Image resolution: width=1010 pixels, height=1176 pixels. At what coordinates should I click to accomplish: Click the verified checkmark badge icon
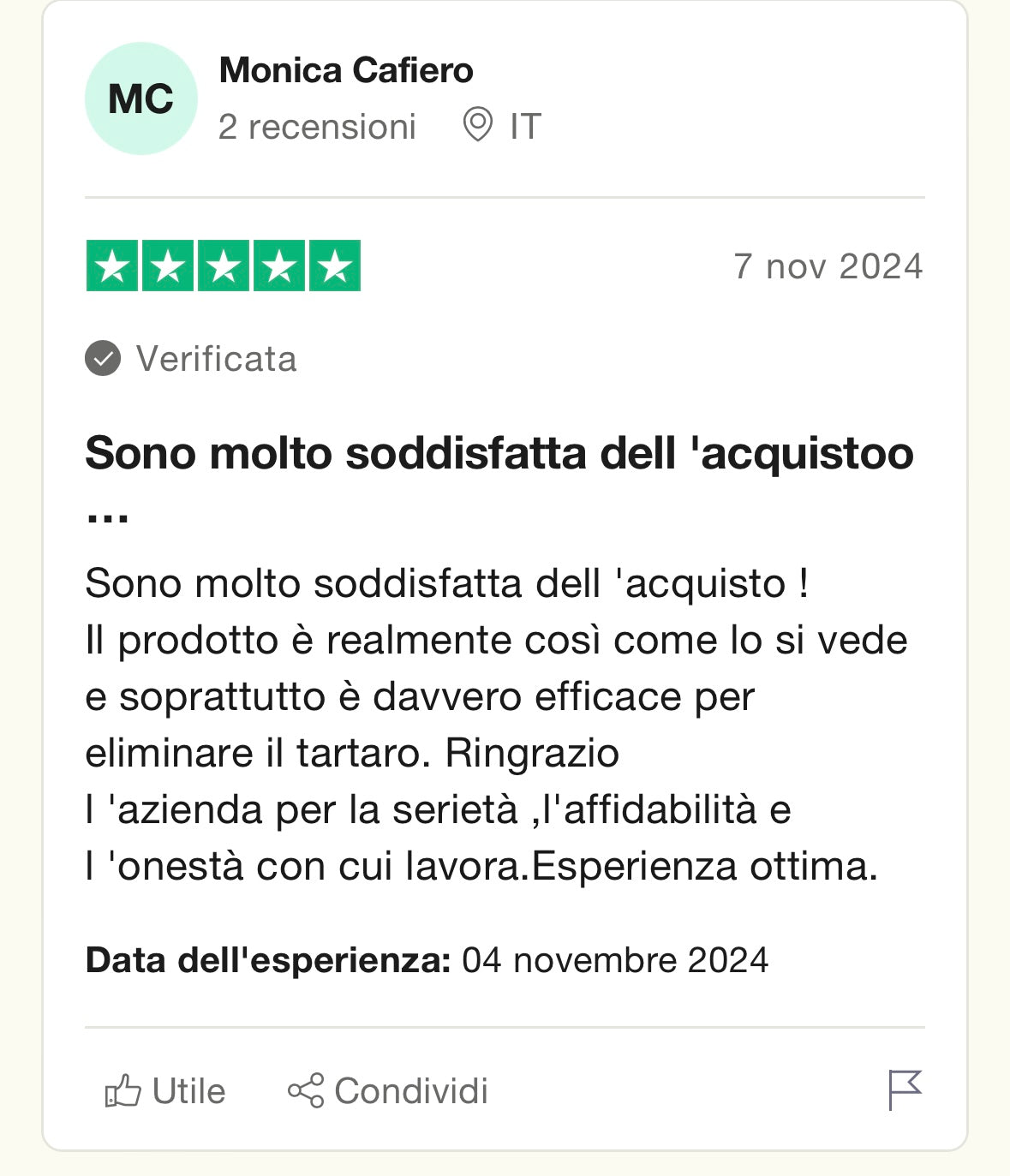(103, 359)
